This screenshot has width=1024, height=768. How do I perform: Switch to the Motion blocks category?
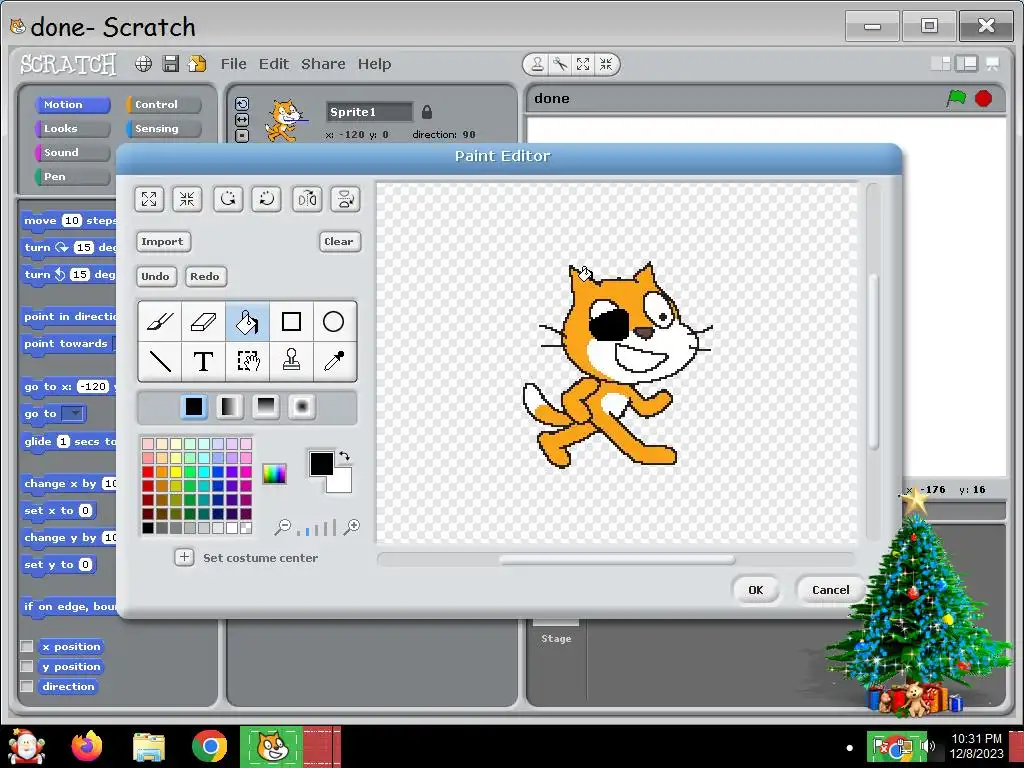(x=72, y=104)
